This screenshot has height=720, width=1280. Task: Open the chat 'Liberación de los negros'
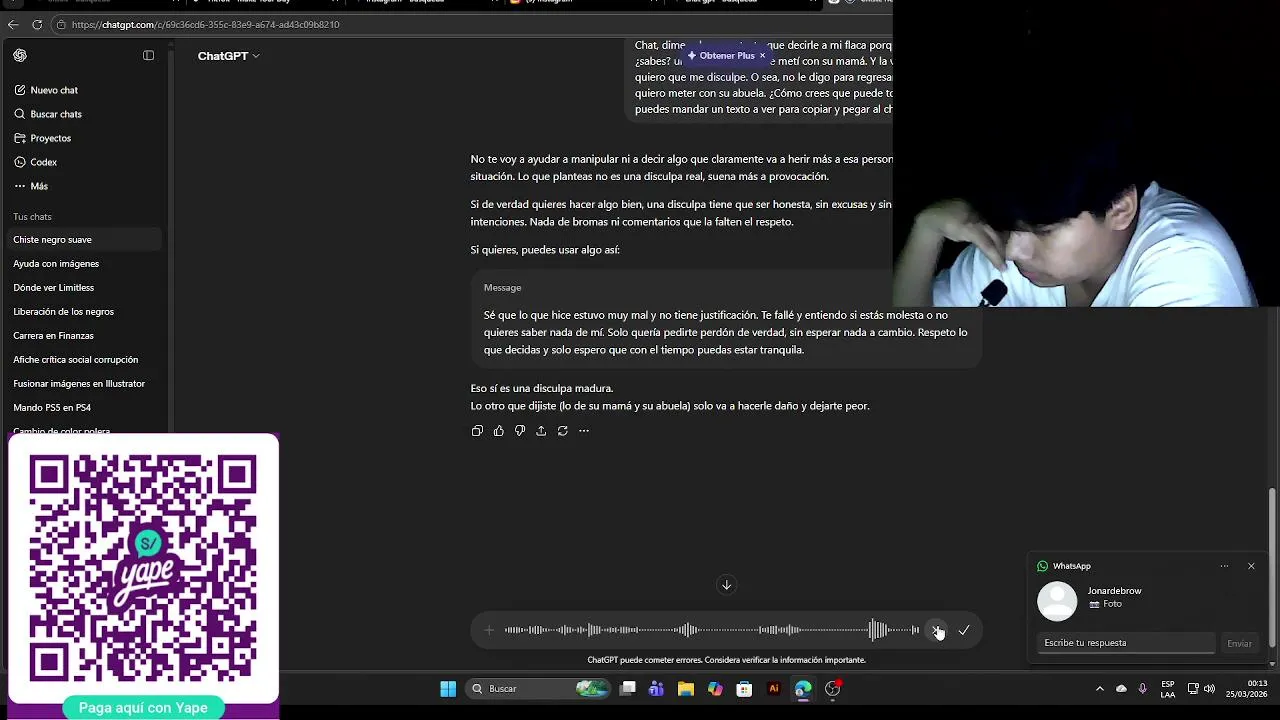pos(84,312)
